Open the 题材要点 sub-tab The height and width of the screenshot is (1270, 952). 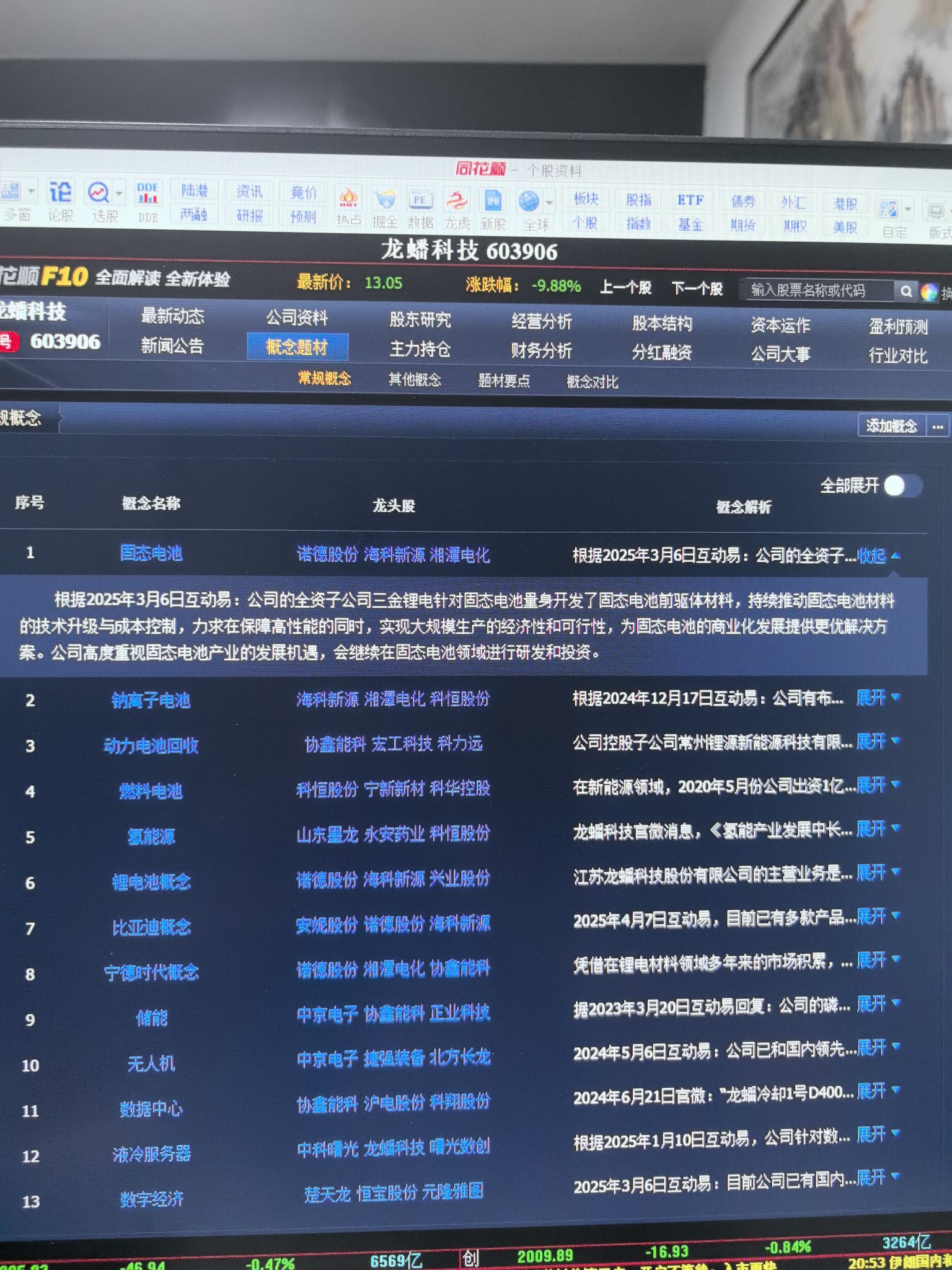pos(504,381)
